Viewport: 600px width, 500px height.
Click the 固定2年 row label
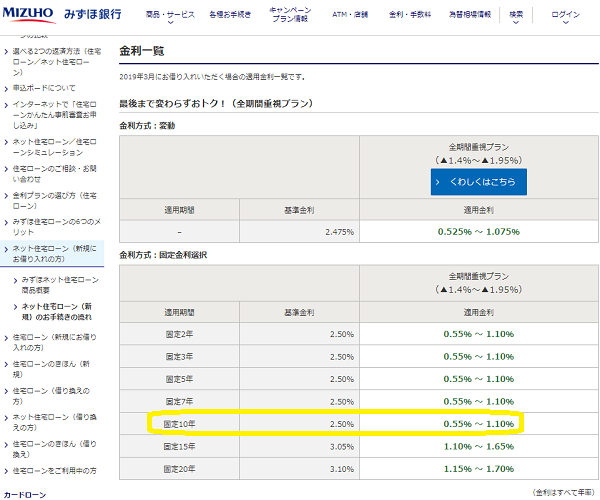tap(179, 334)
